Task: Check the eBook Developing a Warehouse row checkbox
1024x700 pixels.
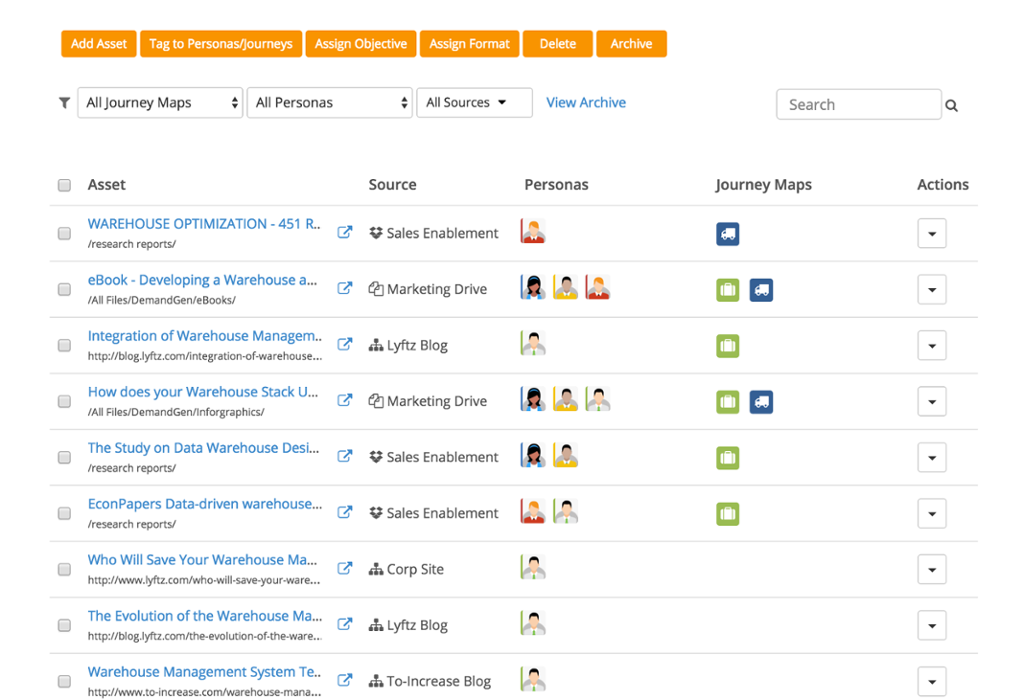Action: click(x=65, y=289)
